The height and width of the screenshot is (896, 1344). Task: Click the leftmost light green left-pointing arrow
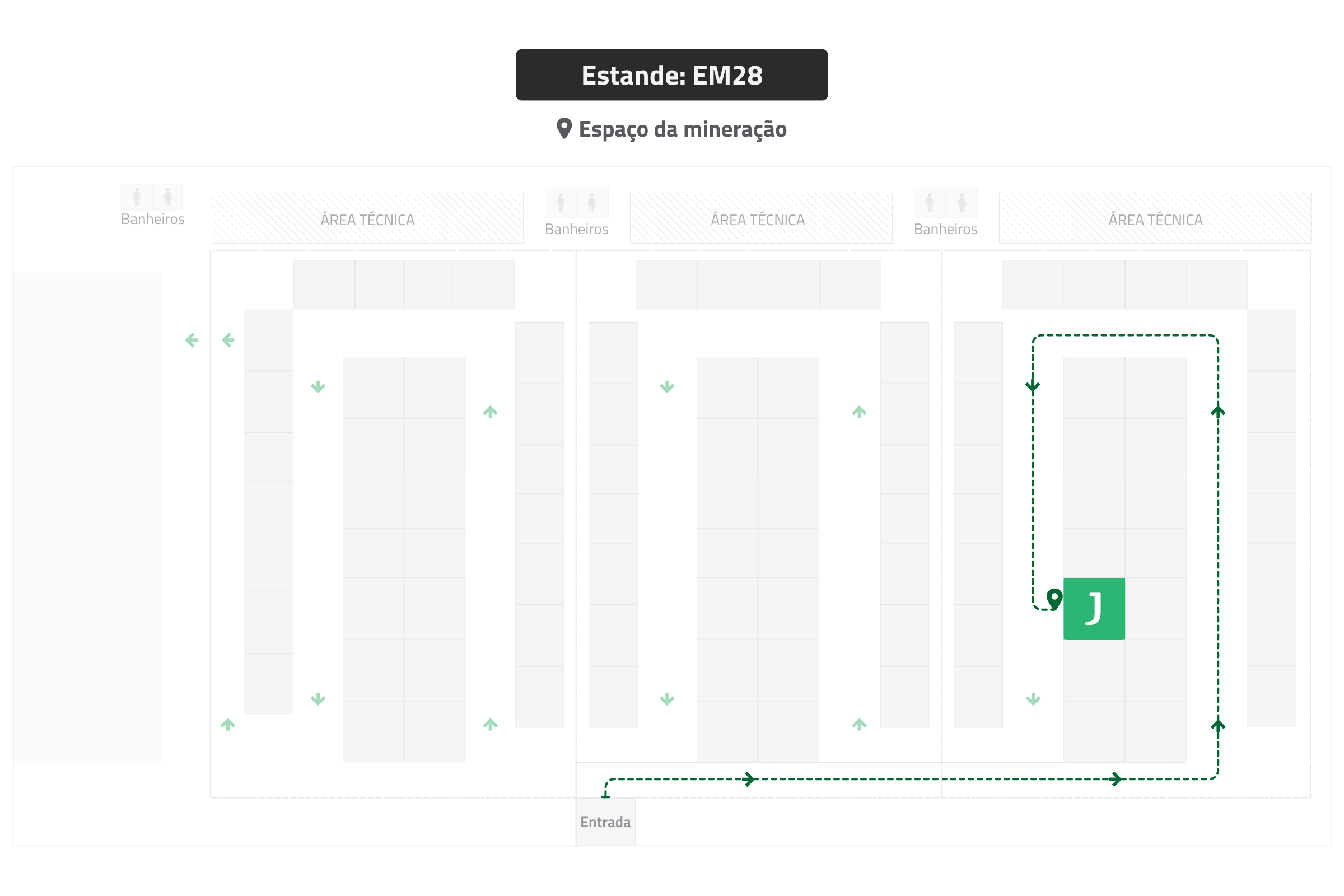(x=192, y=340)
